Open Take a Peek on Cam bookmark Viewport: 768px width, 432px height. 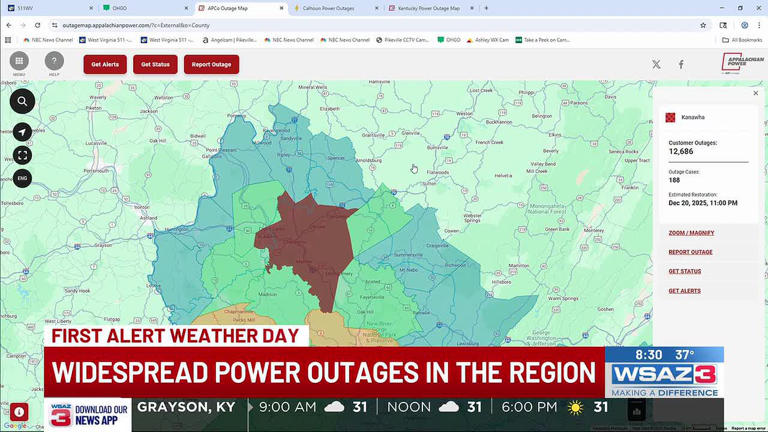[543, 40]
